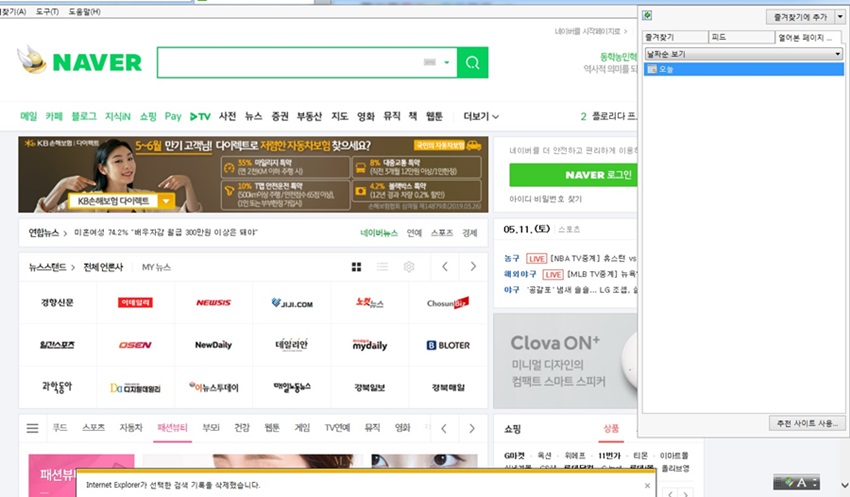The image size is (850, 497).
Task: Open 아이디 비밀번호 찾기 link
Action: (x=545, y=199)
